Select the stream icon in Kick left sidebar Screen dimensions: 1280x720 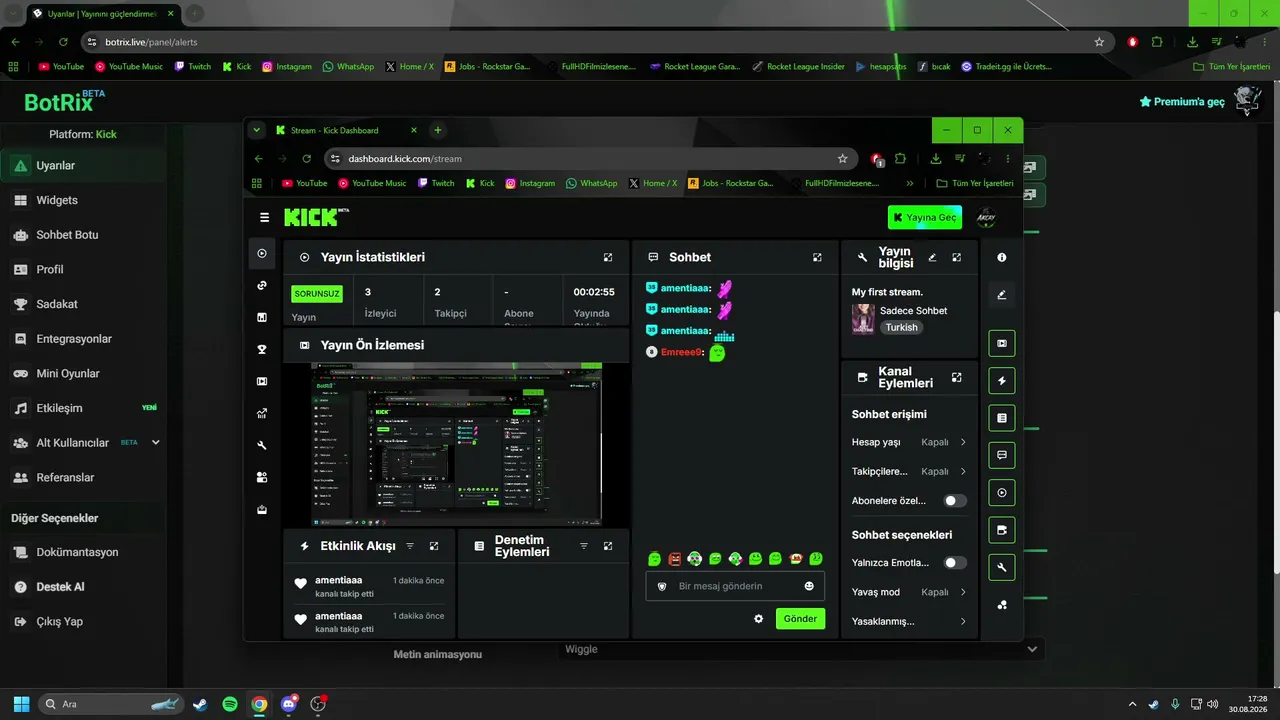click(x=262, y=254)
